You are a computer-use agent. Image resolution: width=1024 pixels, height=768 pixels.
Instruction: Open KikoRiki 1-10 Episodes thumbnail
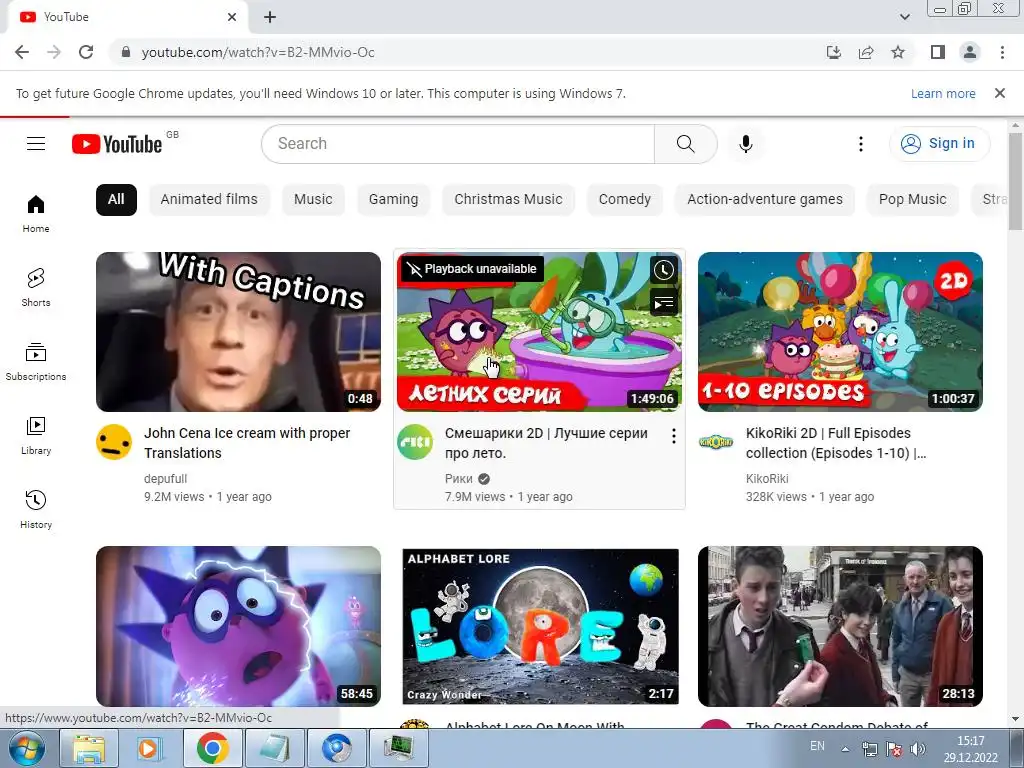[840, 332]
